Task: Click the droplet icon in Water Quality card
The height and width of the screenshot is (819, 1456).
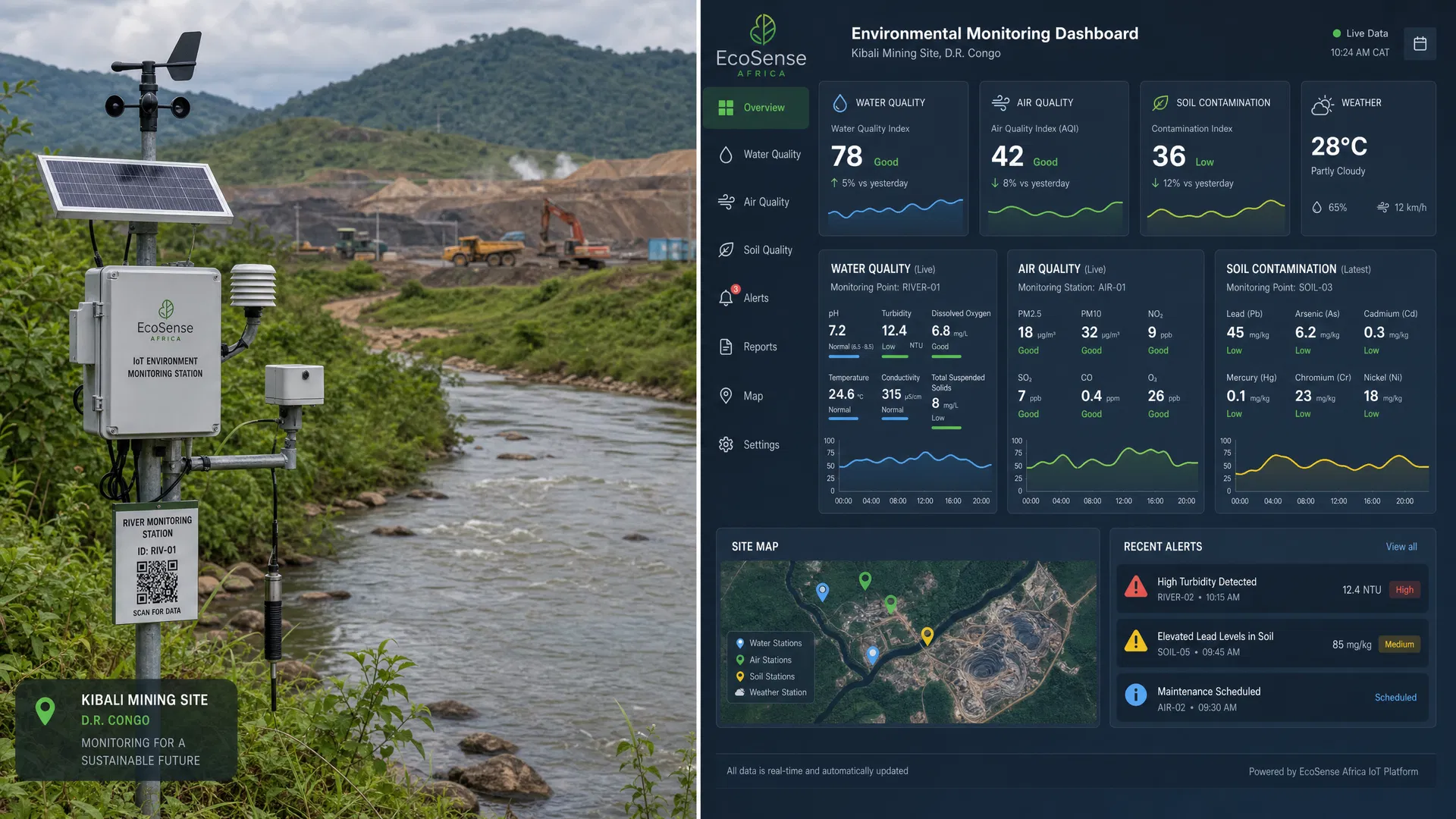Action: point(839,103)
